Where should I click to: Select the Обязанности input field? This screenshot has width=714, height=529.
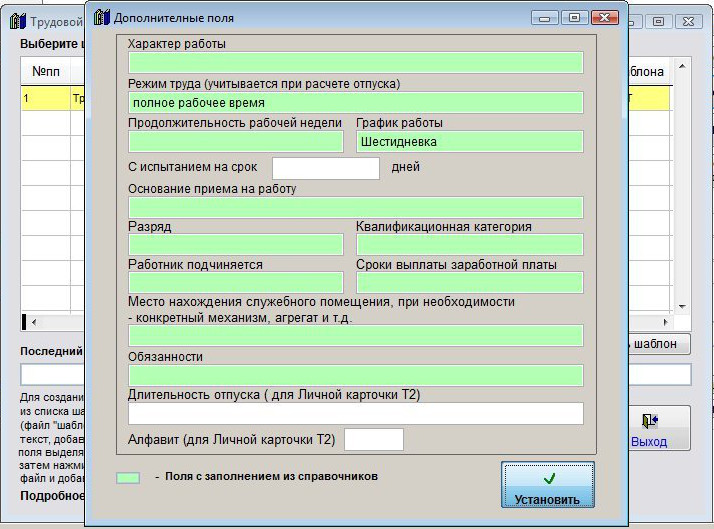point(356,376)
